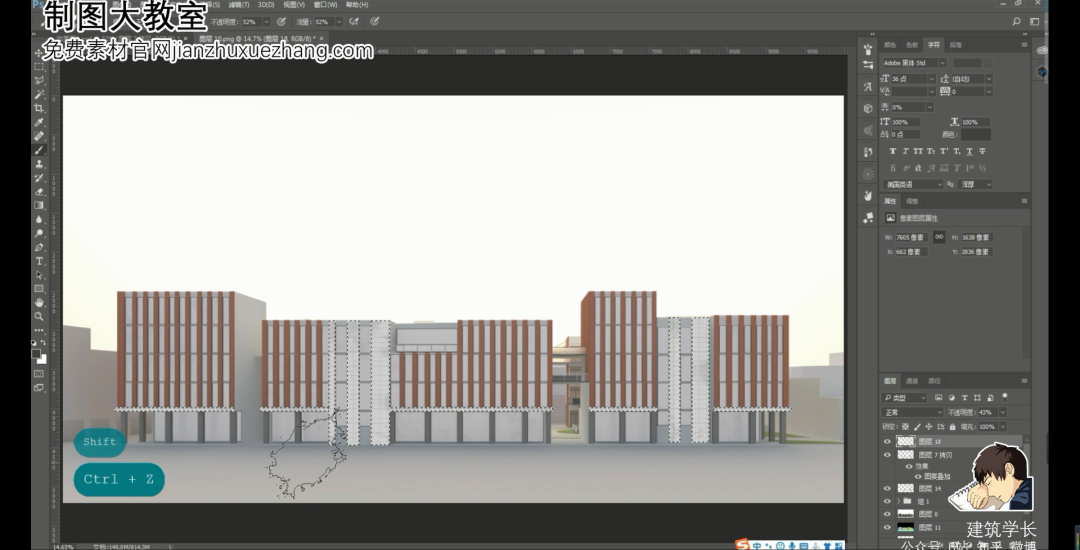Select the Pen tool
Screen dimensions: 1080x550
39,247
